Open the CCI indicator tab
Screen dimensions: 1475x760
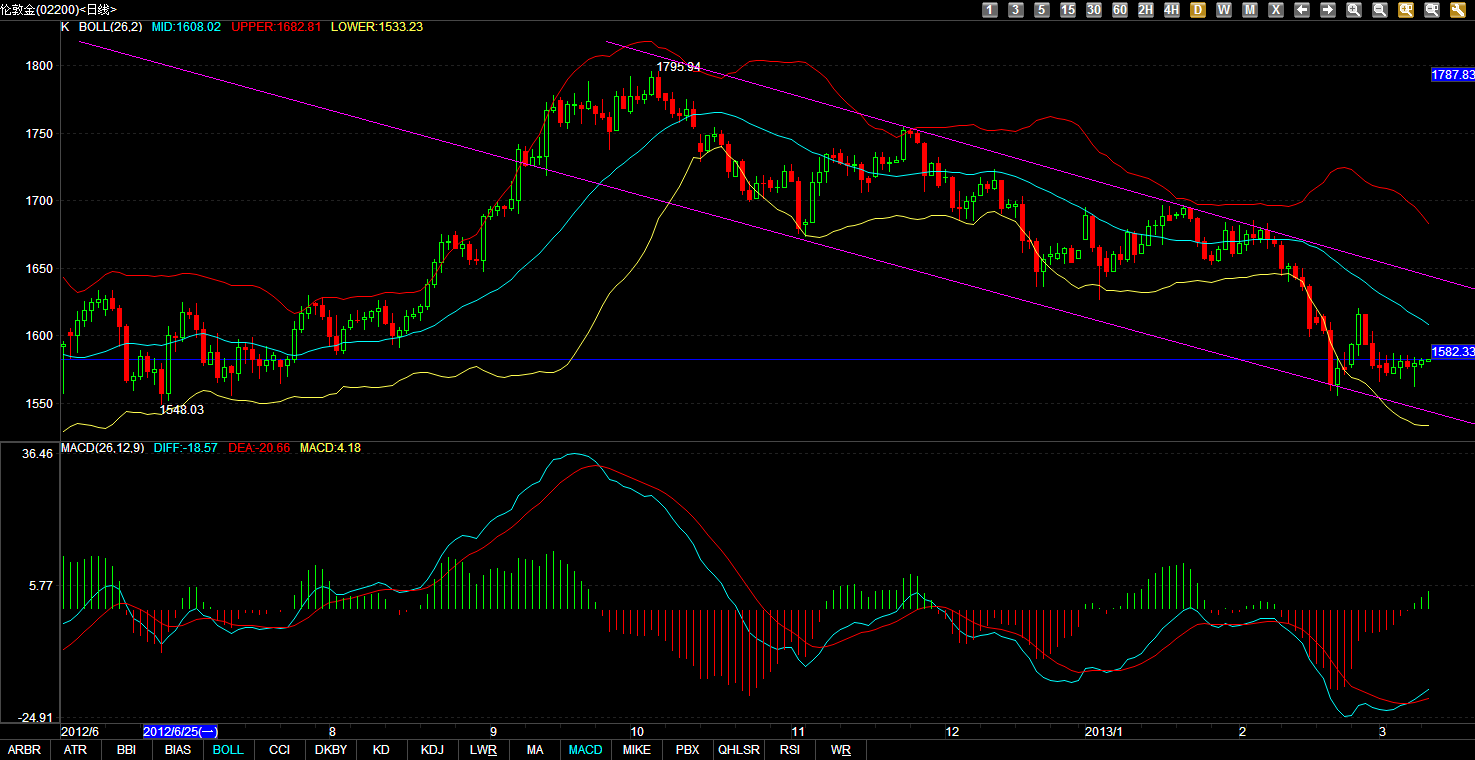point(280,750)
